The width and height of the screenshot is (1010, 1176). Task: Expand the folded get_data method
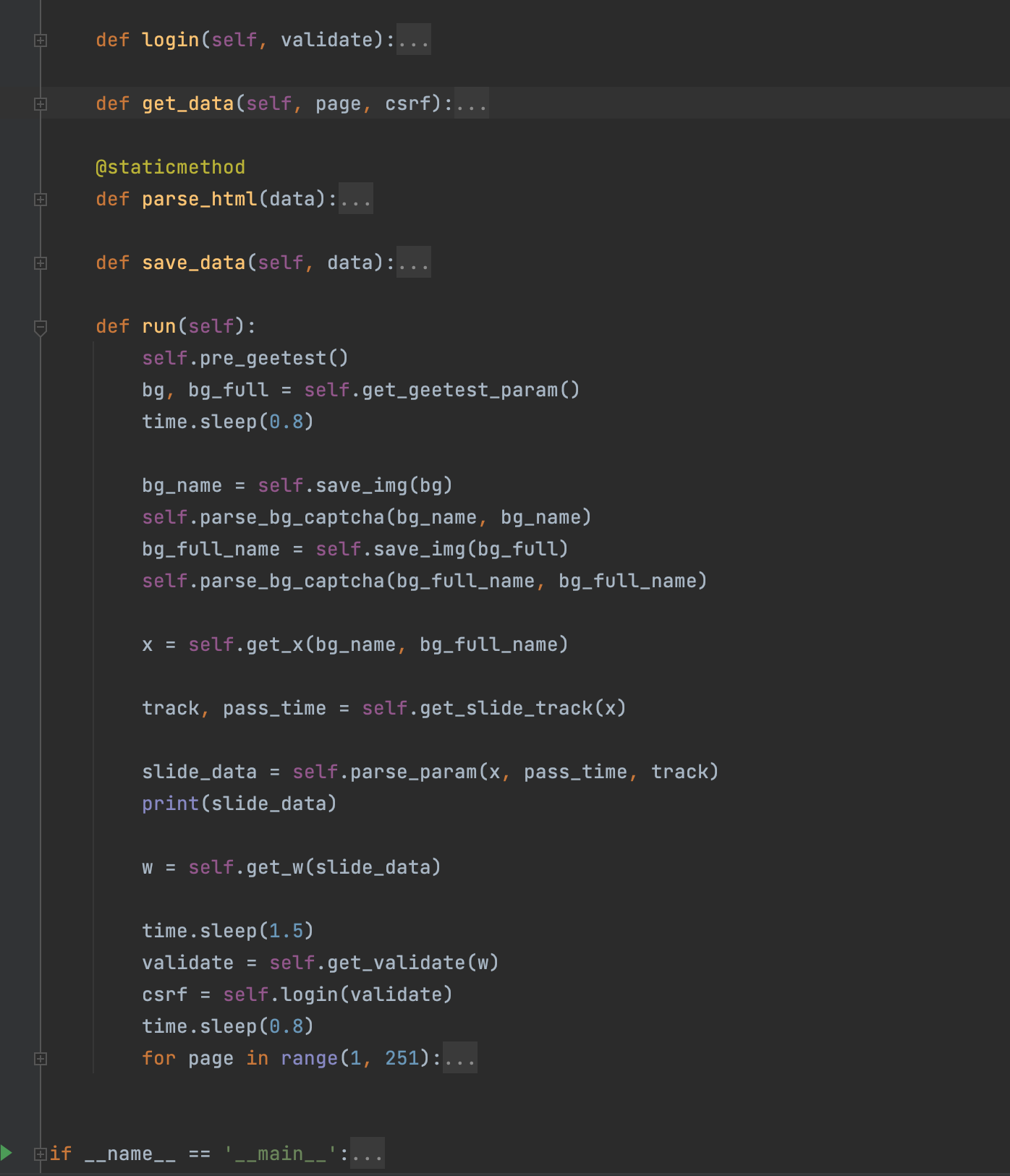(x=41, y=104)
